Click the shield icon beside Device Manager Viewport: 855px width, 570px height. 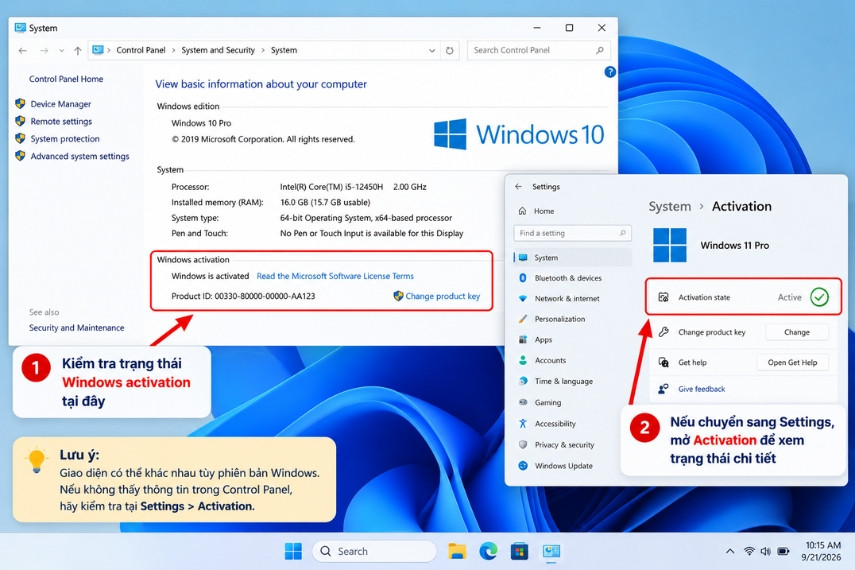point(20,103)
